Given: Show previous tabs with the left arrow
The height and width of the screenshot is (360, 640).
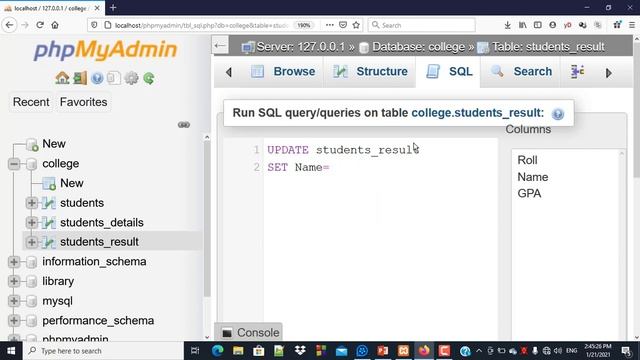Looking at the screenshot, I should 229,73.
